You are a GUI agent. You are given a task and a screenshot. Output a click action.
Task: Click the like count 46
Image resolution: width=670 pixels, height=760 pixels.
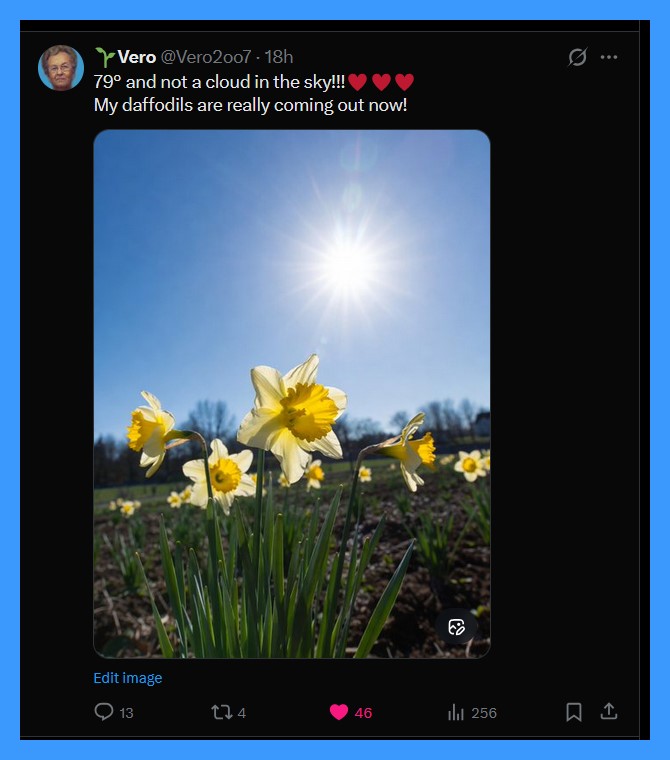click(x=363, y=713)
